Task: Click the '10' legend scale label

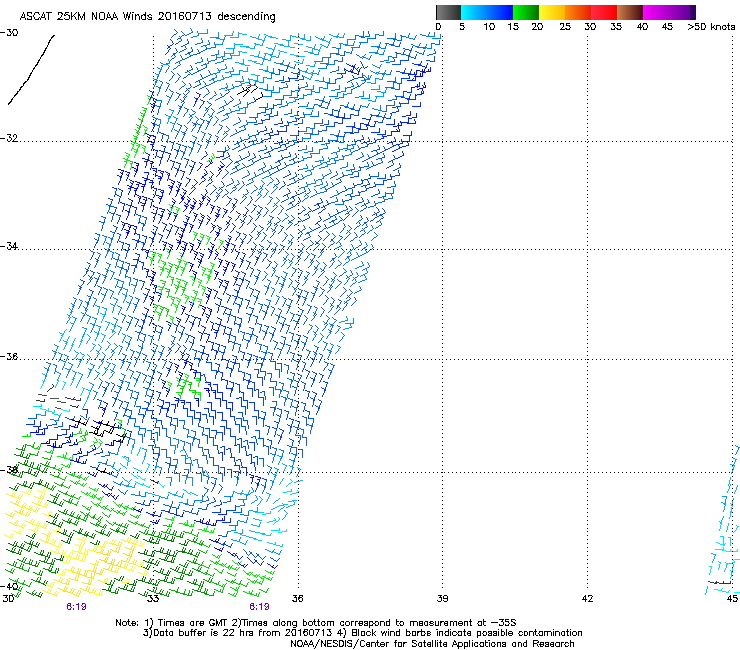Action: 489,27
